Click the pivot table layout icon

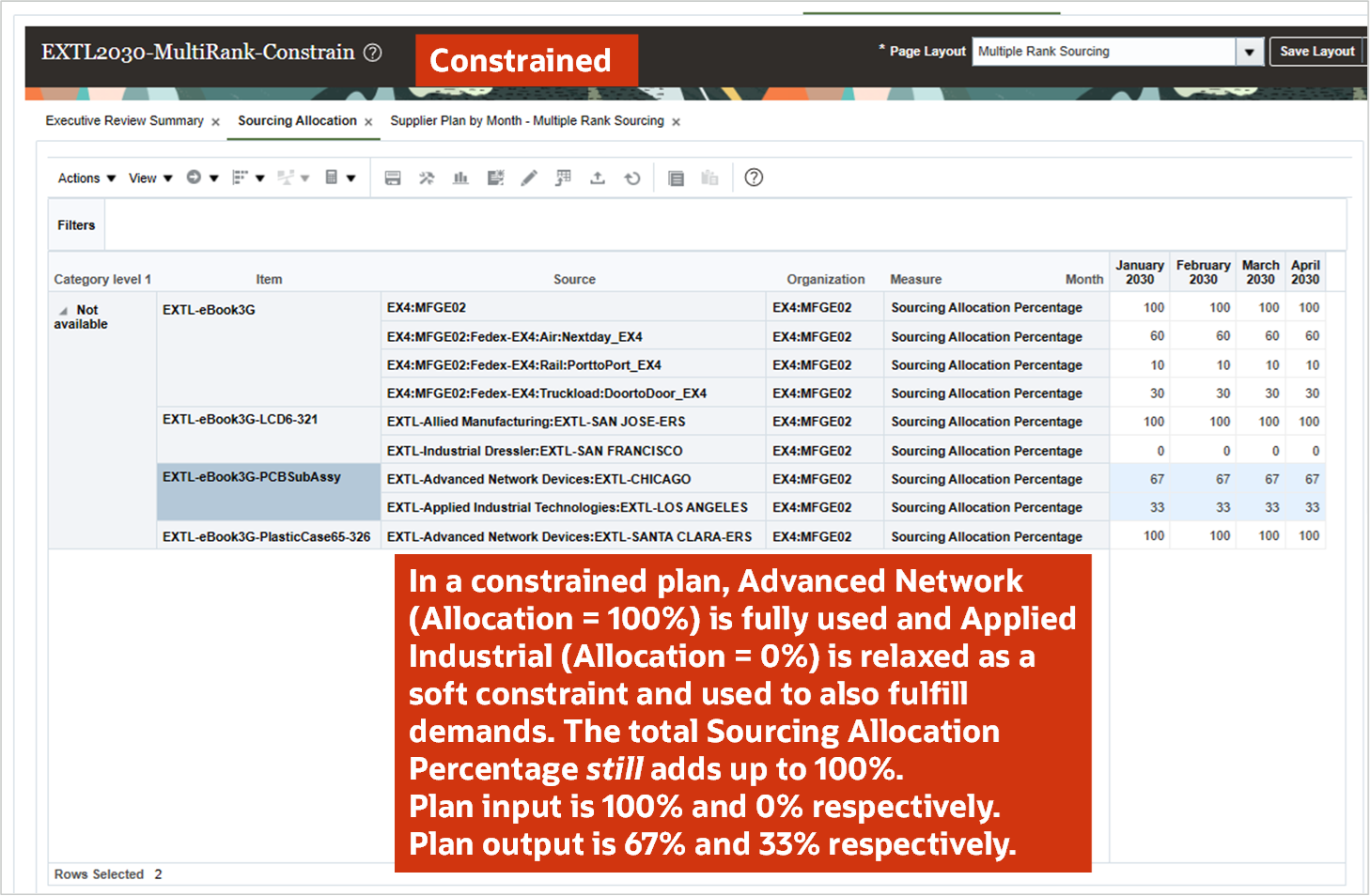tap(563, 178)
